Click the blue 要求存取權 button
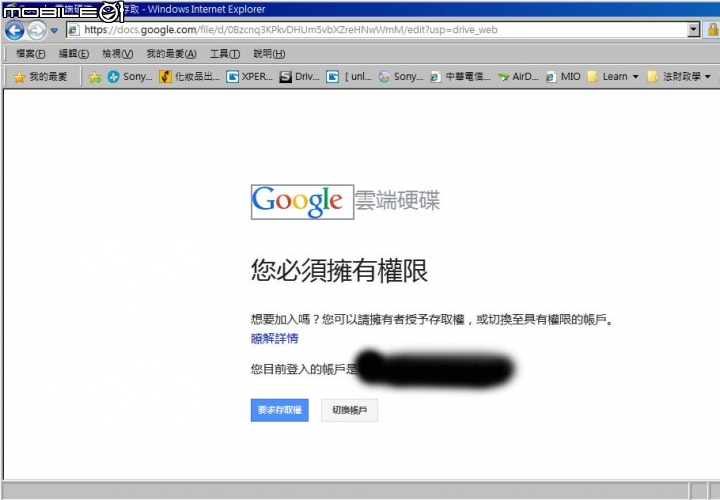This screenshot has width=720, height=500. point(279,410)
